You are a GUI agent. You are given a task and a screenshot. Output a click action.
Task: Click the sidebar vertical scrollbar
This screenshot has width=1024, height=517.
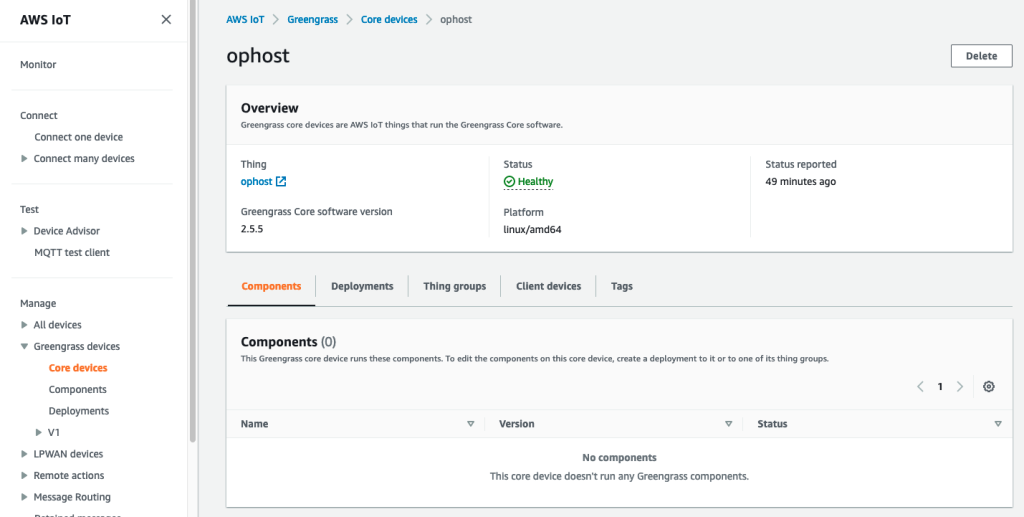tap(193, 222)
